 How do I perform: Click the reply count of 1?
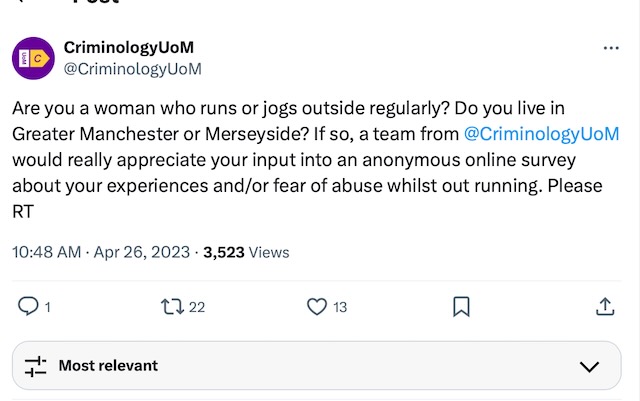47,308
